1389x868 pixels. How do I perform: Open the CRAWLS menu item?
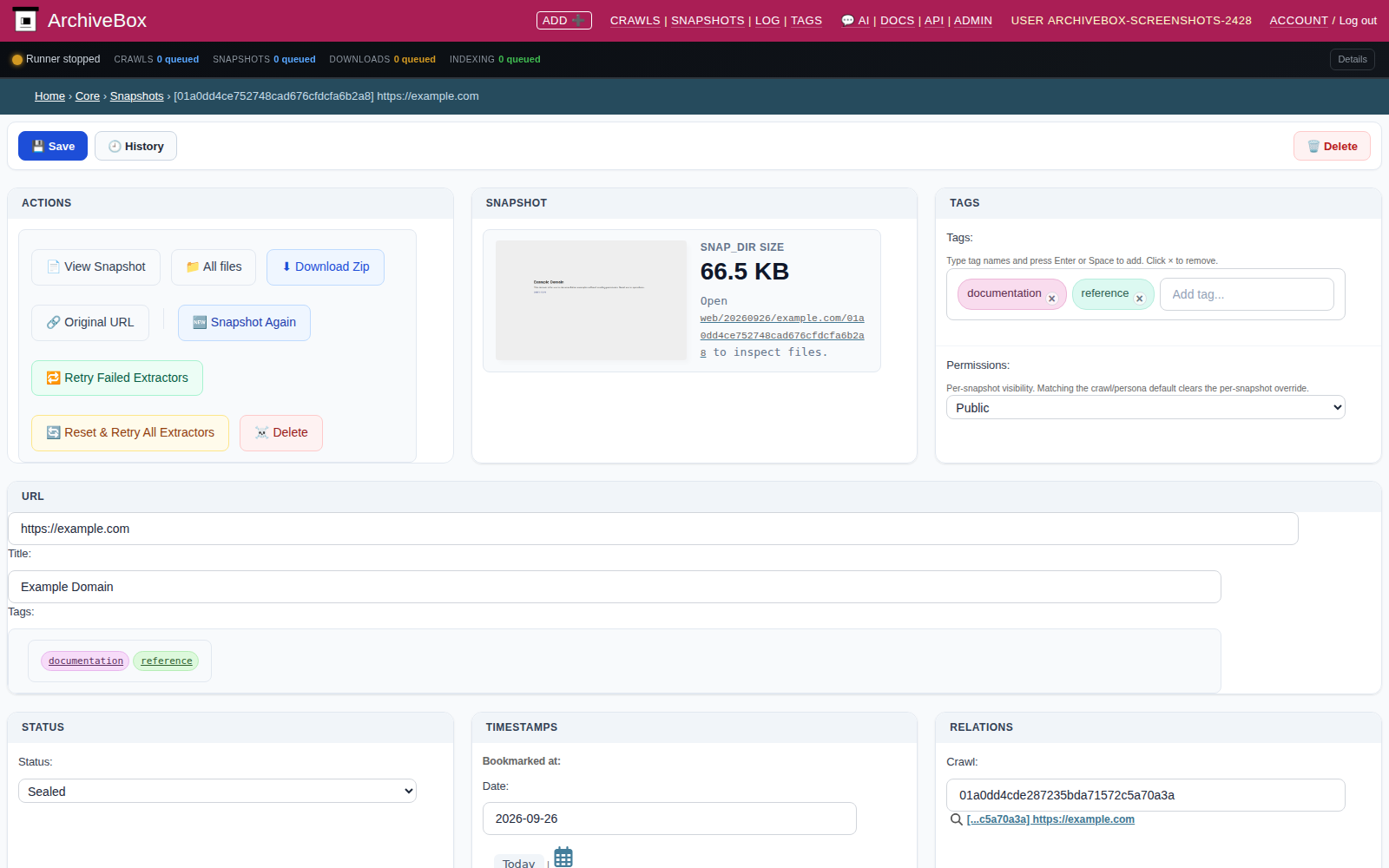[635, 21]
